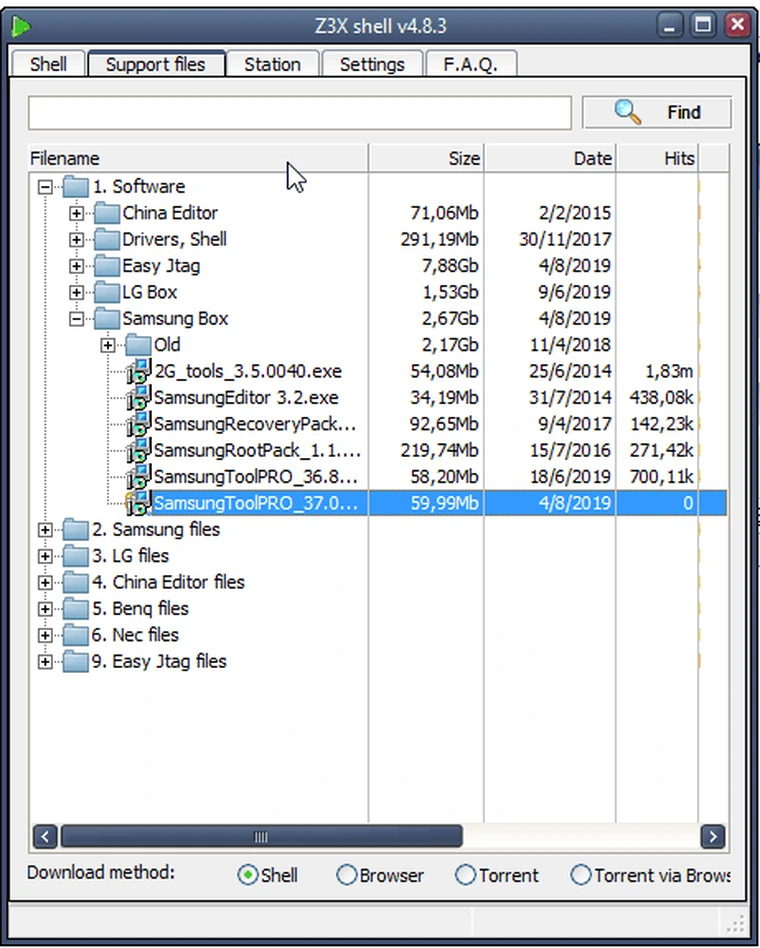Viewport: 760px width, 948px height.
Task: Sort by the Filename column header
Action: (198, 158)
